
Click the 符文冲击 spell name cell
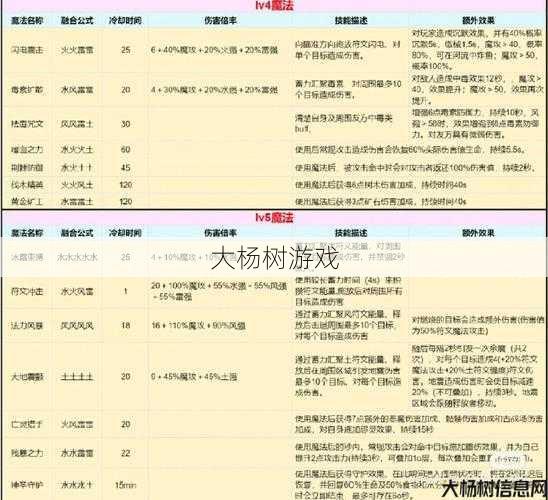click(27, 291)
